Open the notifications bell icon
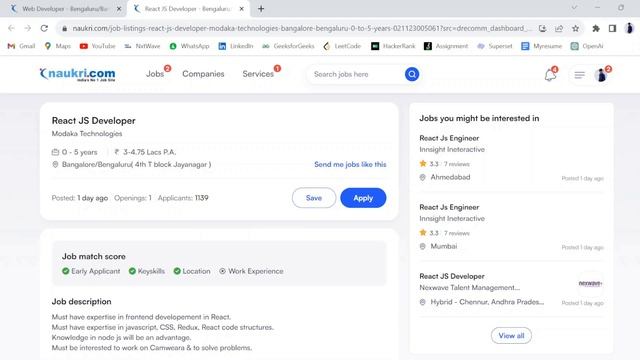Image resolution: width=640 pixels, height=360 pixels. pyautogui.click(x=550, y=75)
